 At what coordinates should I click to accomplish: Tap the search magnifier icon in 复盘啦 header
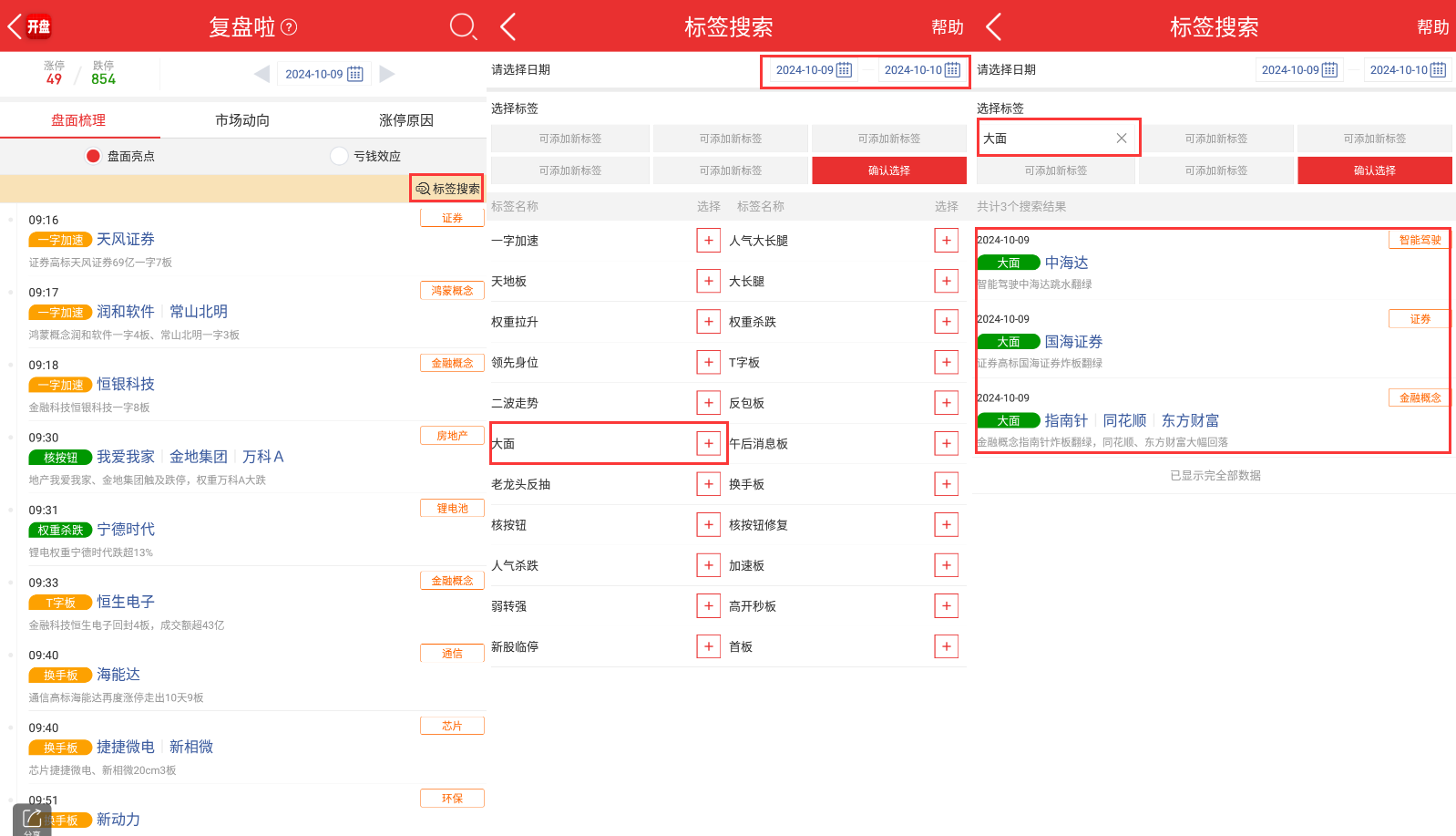(463, 26)
